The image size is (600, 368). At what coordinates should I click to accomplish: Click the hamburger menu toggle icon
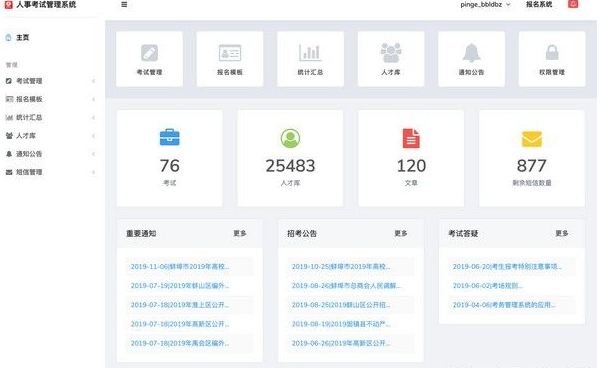point(124,5)
